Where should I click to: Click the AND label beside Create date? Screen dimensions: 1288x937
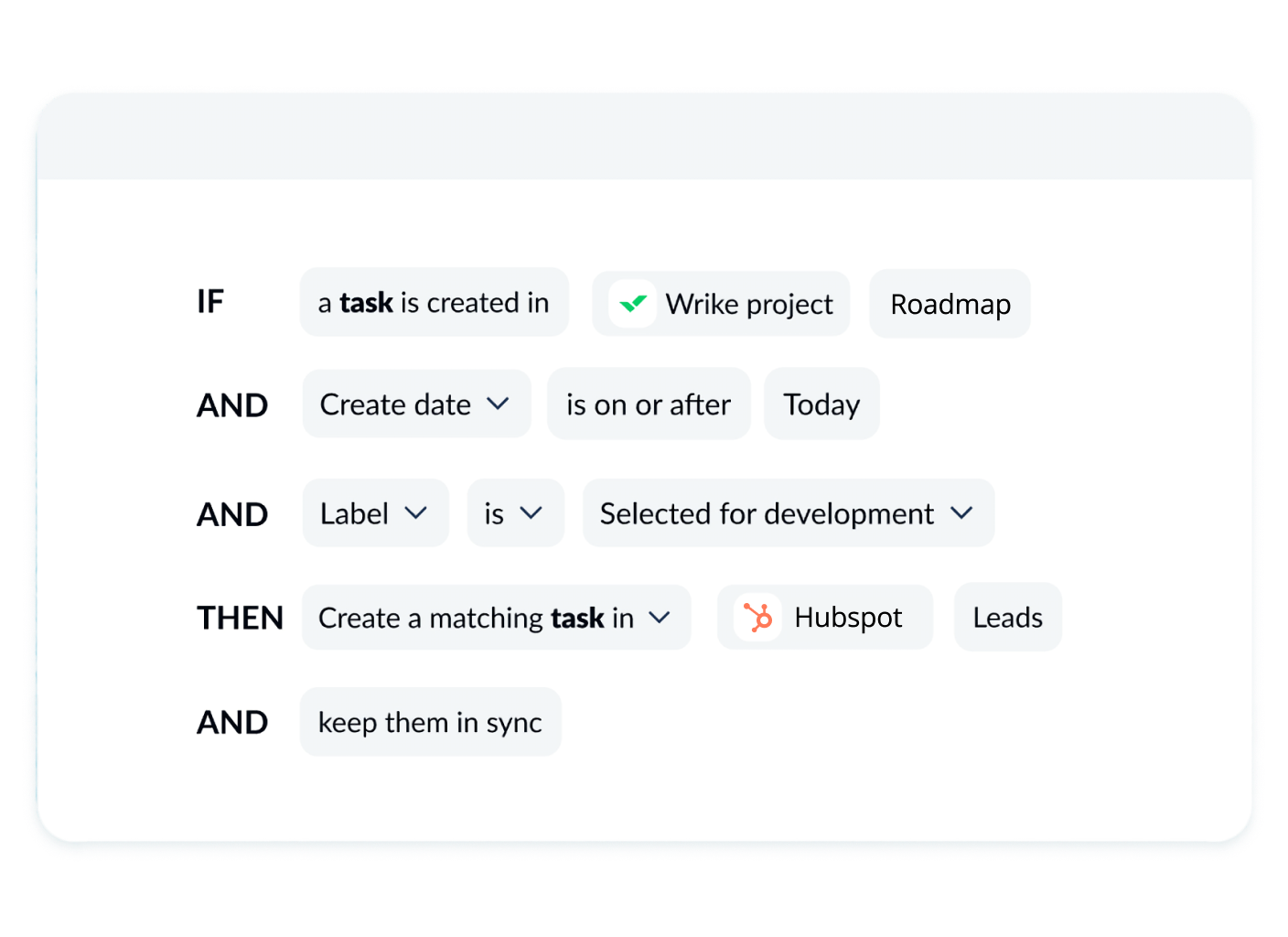click(232, 405)
